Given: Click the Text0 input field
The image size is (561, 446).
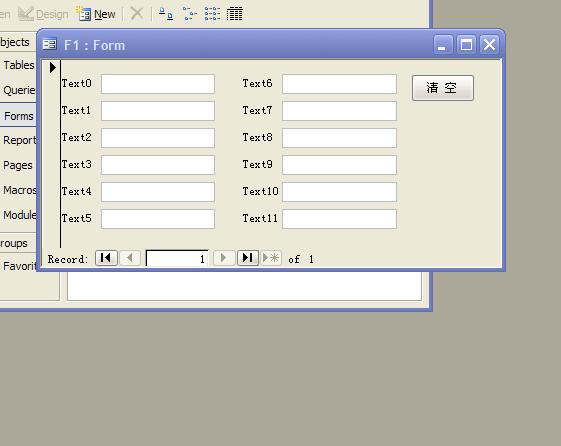Looking at the screenshot, I should click(x=158, y=84).
